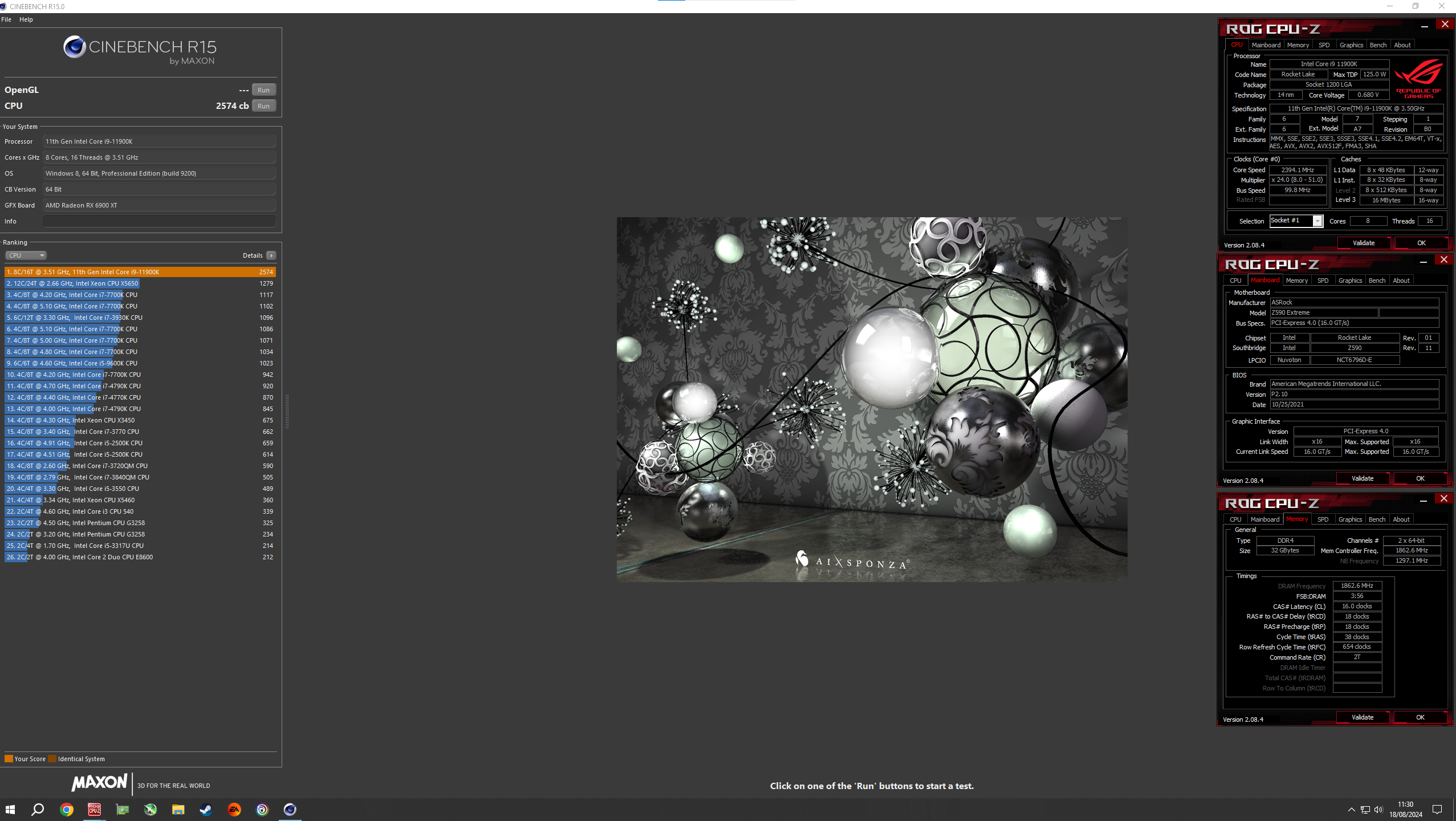
Task: Open Graphics tab in the Memory window
Action: pyautogui.click(x=1350, y=519)
